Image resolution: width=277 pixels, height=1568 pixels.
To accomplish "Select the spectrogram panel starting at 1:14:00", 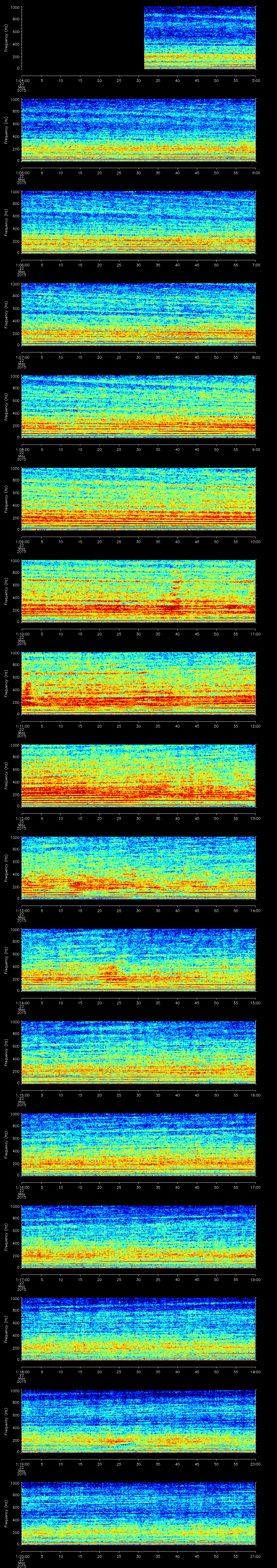I will click(x=139, y=960).
